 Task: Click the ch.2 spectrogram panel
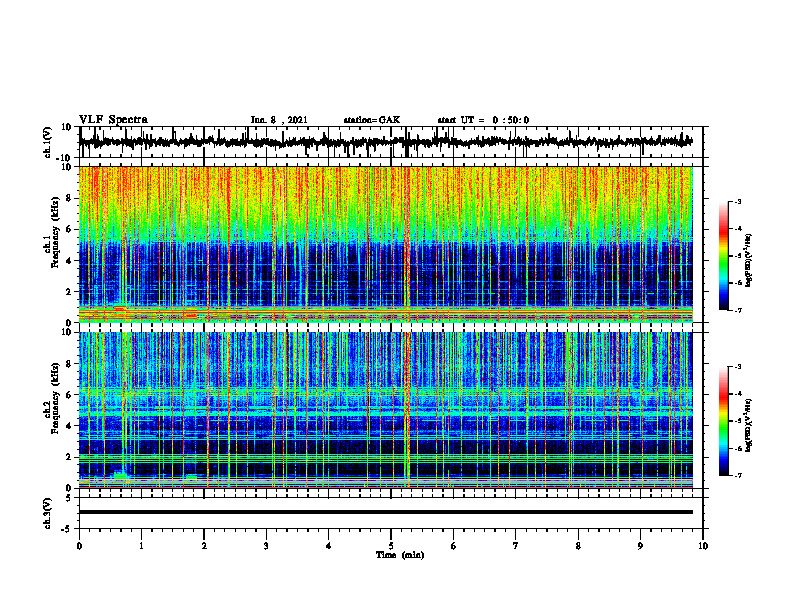[x=386, y=410]
